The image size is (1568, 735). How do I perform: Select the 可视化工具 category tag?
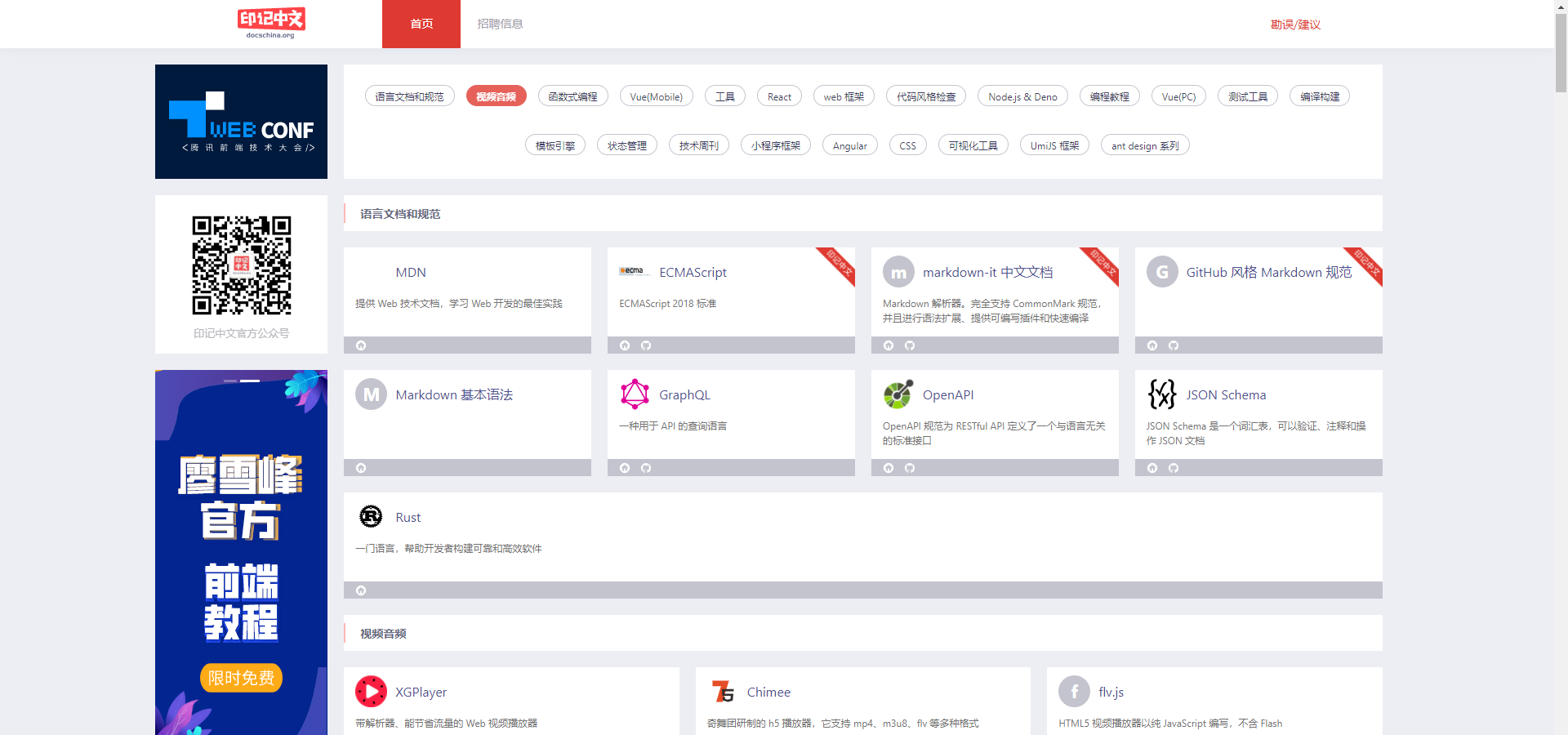click(x=973, y=145)
